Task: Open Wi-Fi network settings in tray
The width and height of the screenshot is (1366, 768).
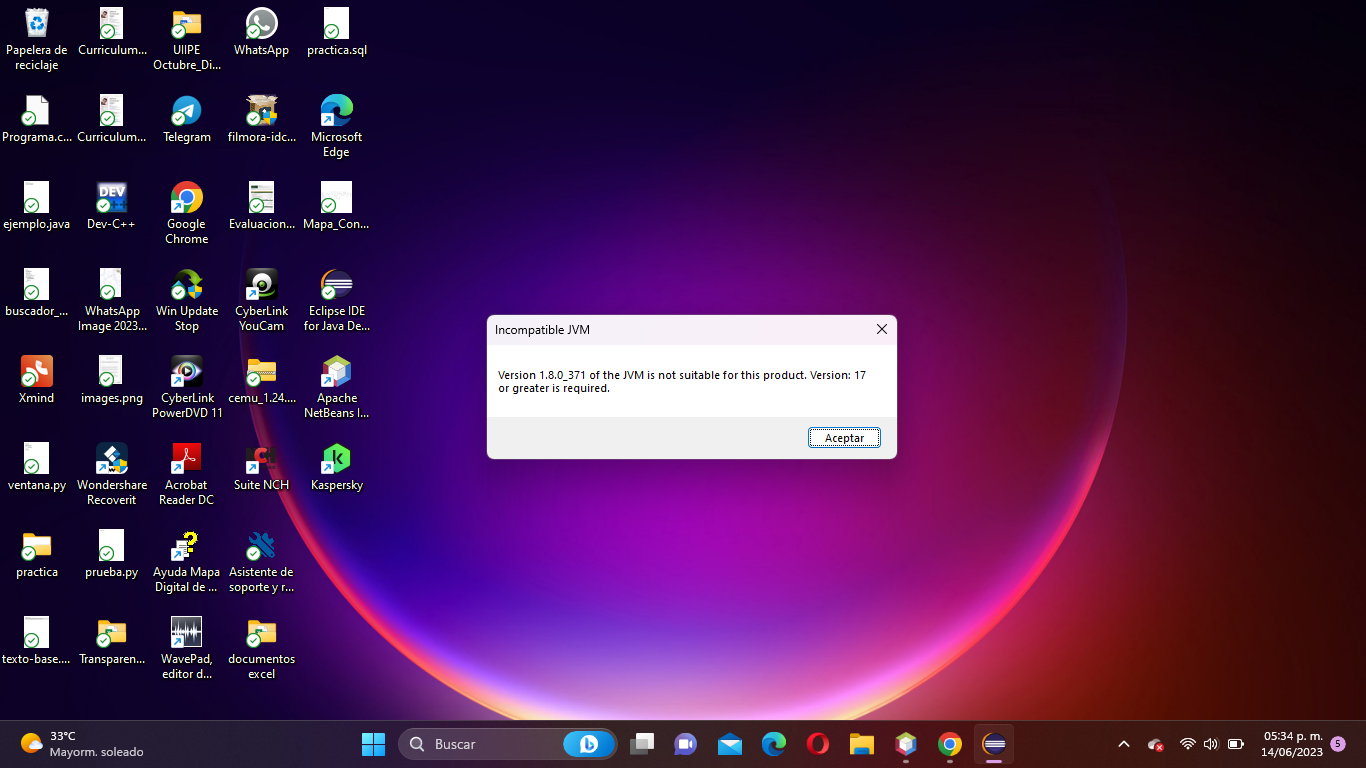Action: click(1188, 744)
